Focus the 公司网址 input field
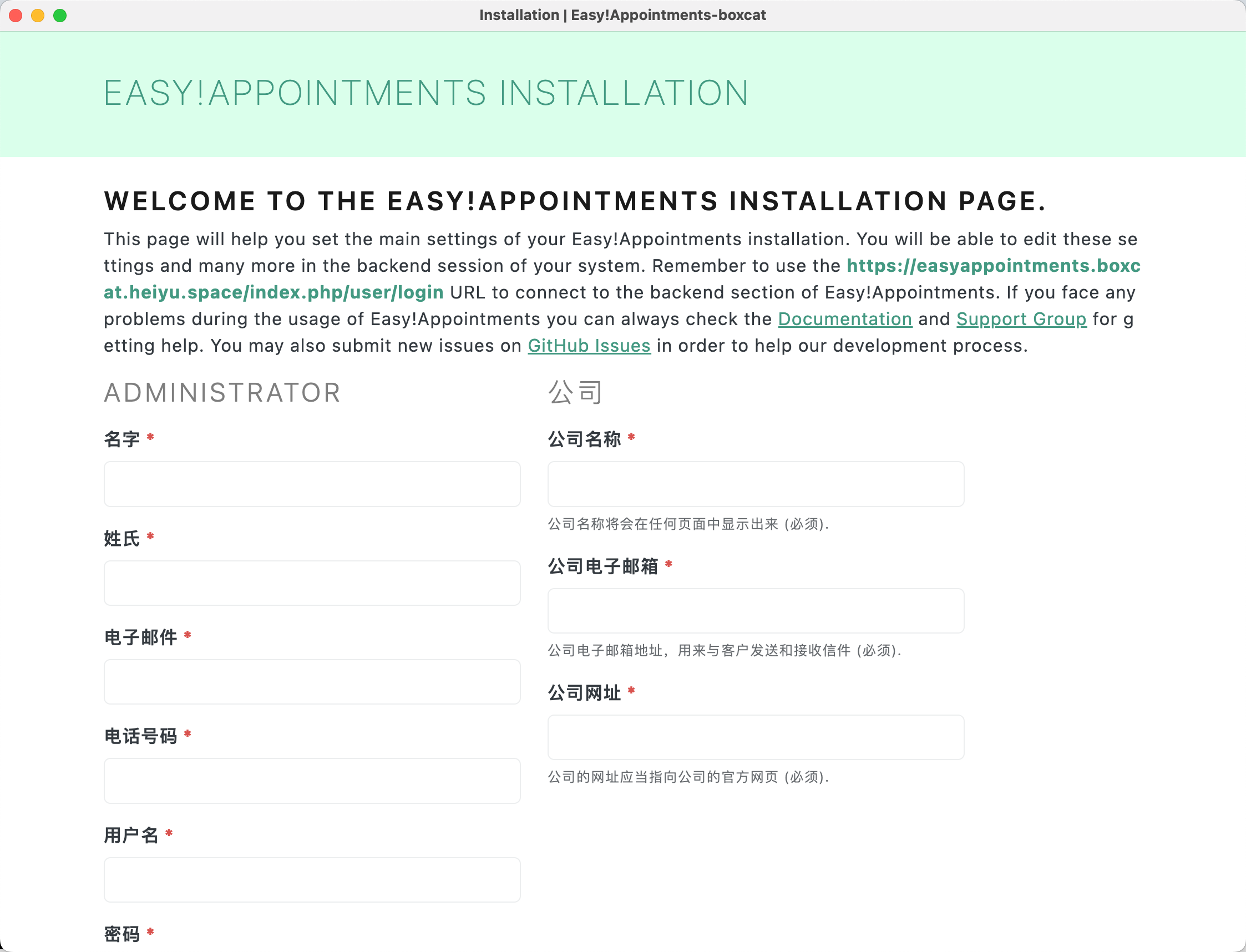 click(x=756, y=737)
